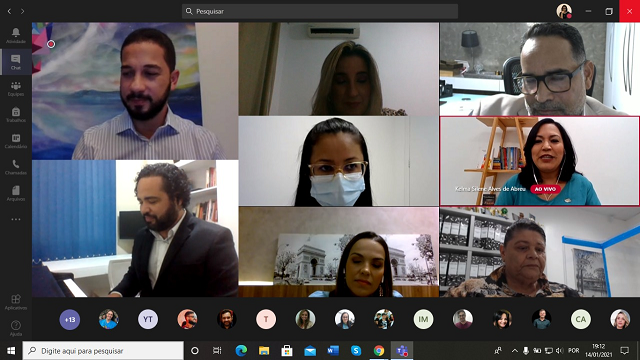This screenshot has height=360, width=640.
Task: Open Aplicativos icon in sidebar
Action: (16, 302)
